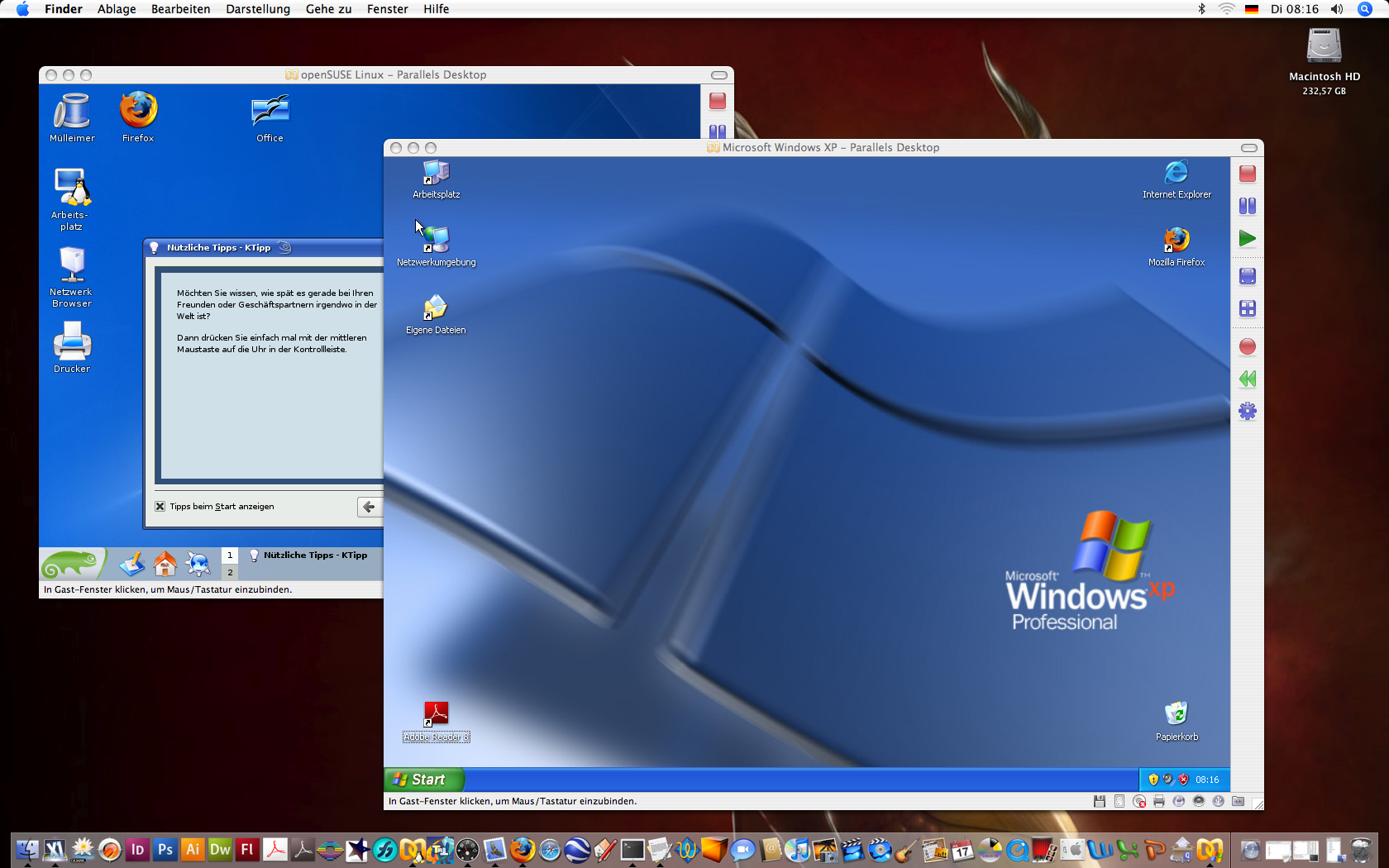The width and height of the screenshot is (1389, 868).
Task: Uncheck 'Tipps beim Start anzeigen' checkbox
Action: pos(160,507)
